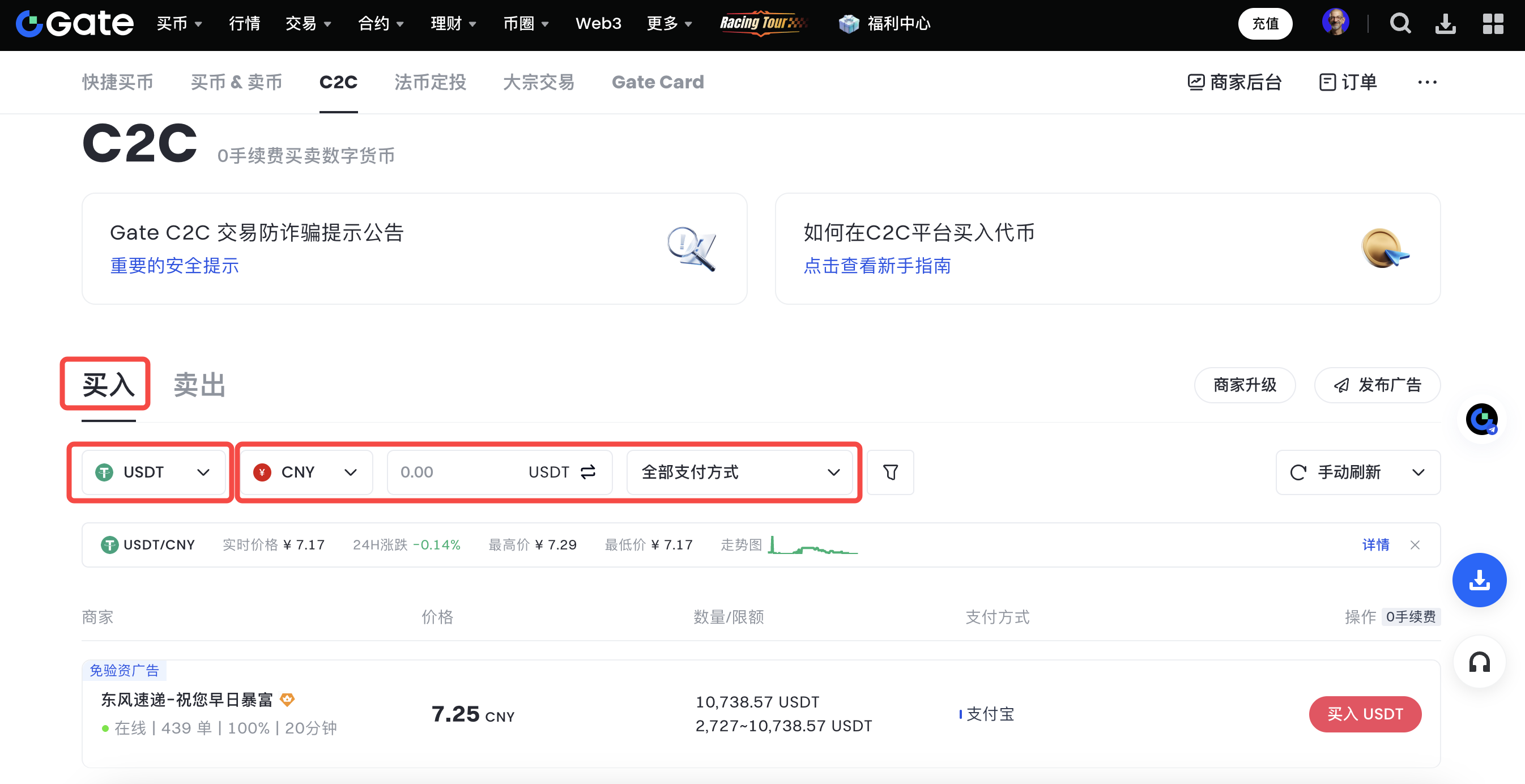Close the USDT/CNY price bar
The height and width of the screenshot is (784, 1525).
coord(1415,545)
